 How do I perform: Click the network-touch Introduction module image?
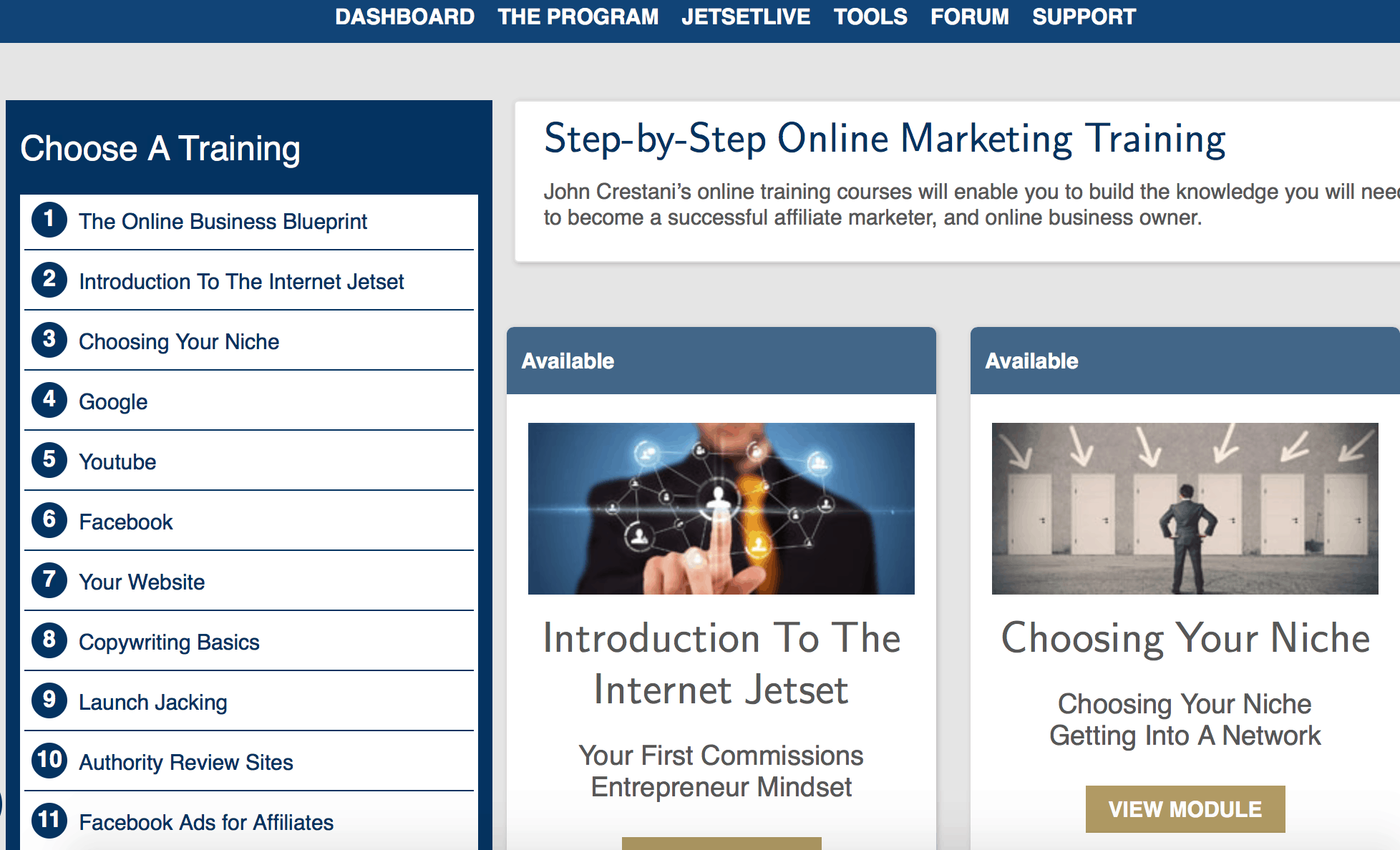point(721,509)
